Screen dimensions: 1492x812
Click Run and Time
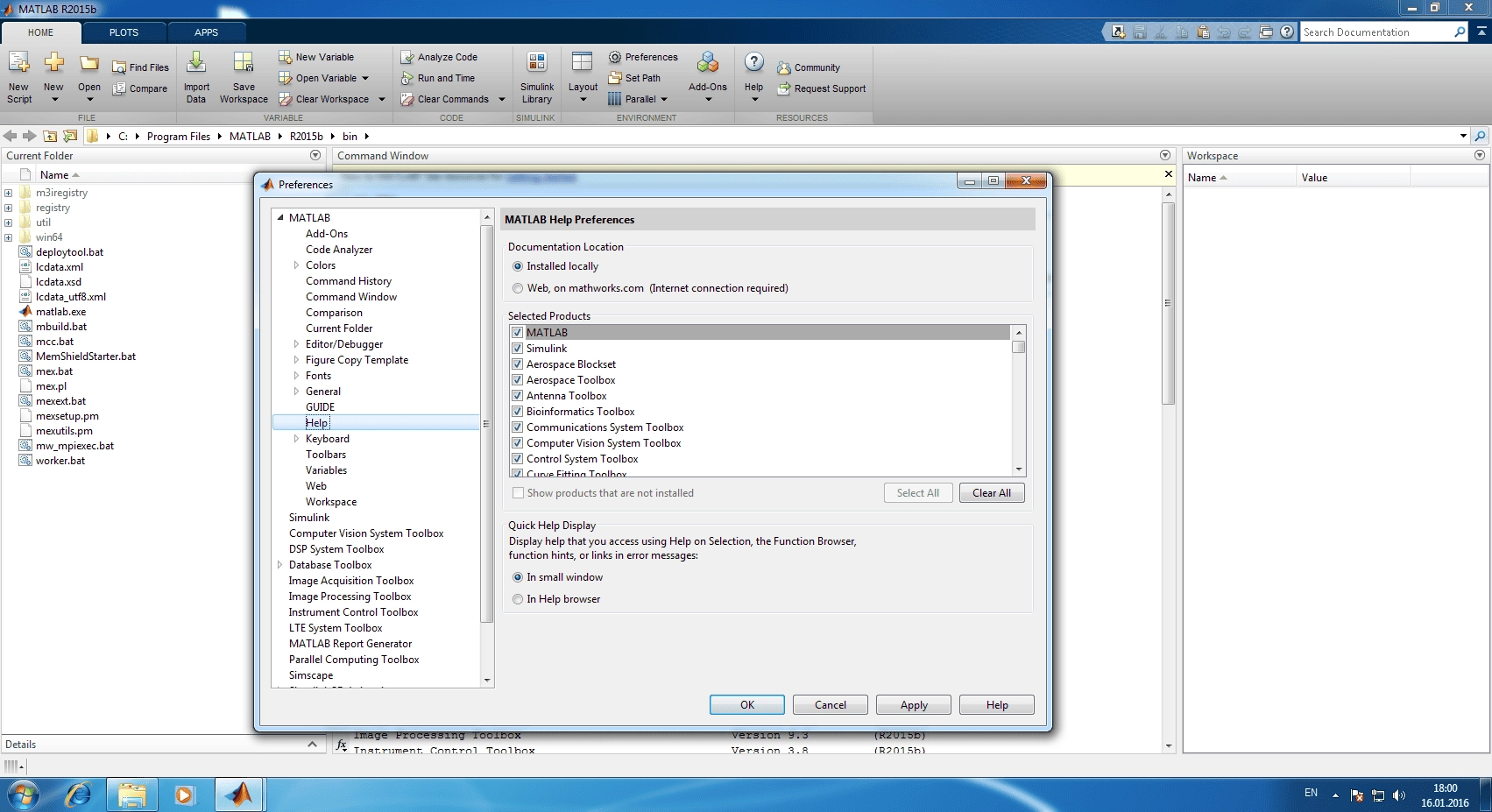point(437,78)
